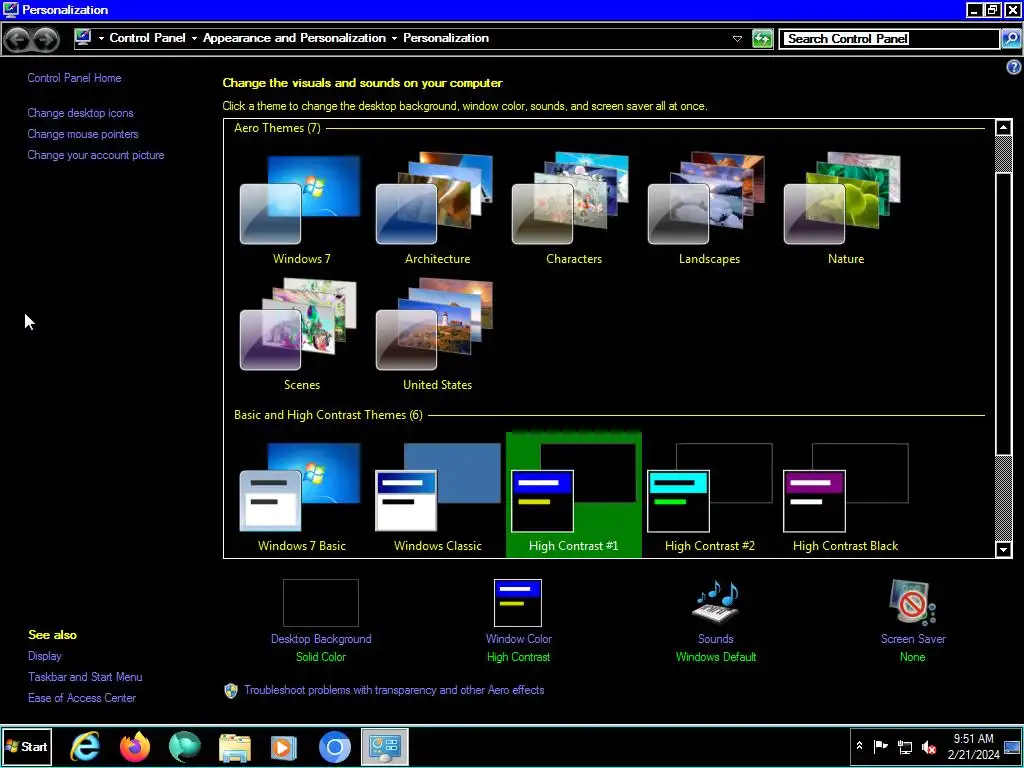Image resolution: width=1024 pixels, height=768 pixels.
Task: Open the Display link under See also
Action: click(45, 656)
